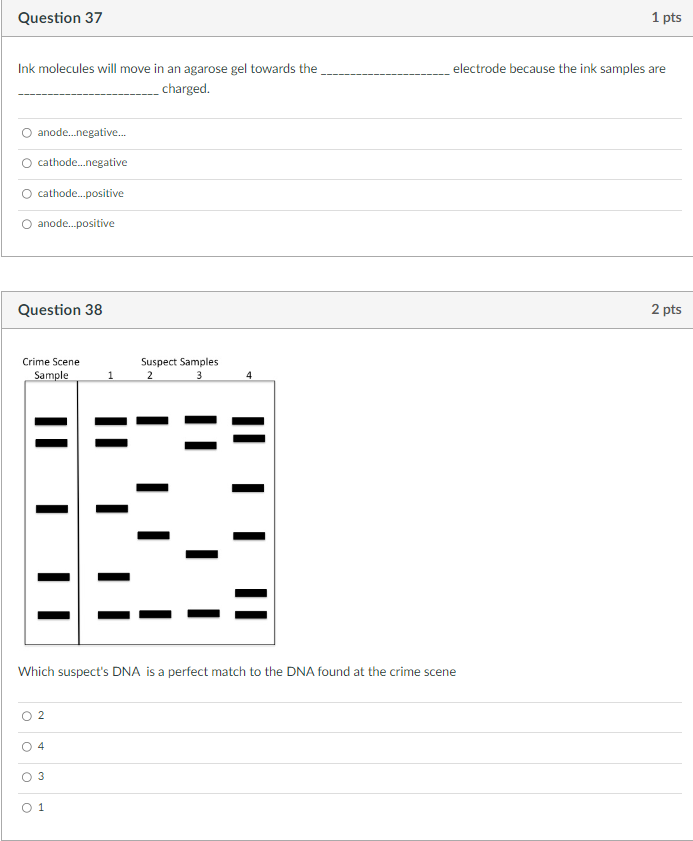Click the "anode...negative..." answer text label
Image resolution: width=693 pixels, height=841 pixels.
[82, 132]
